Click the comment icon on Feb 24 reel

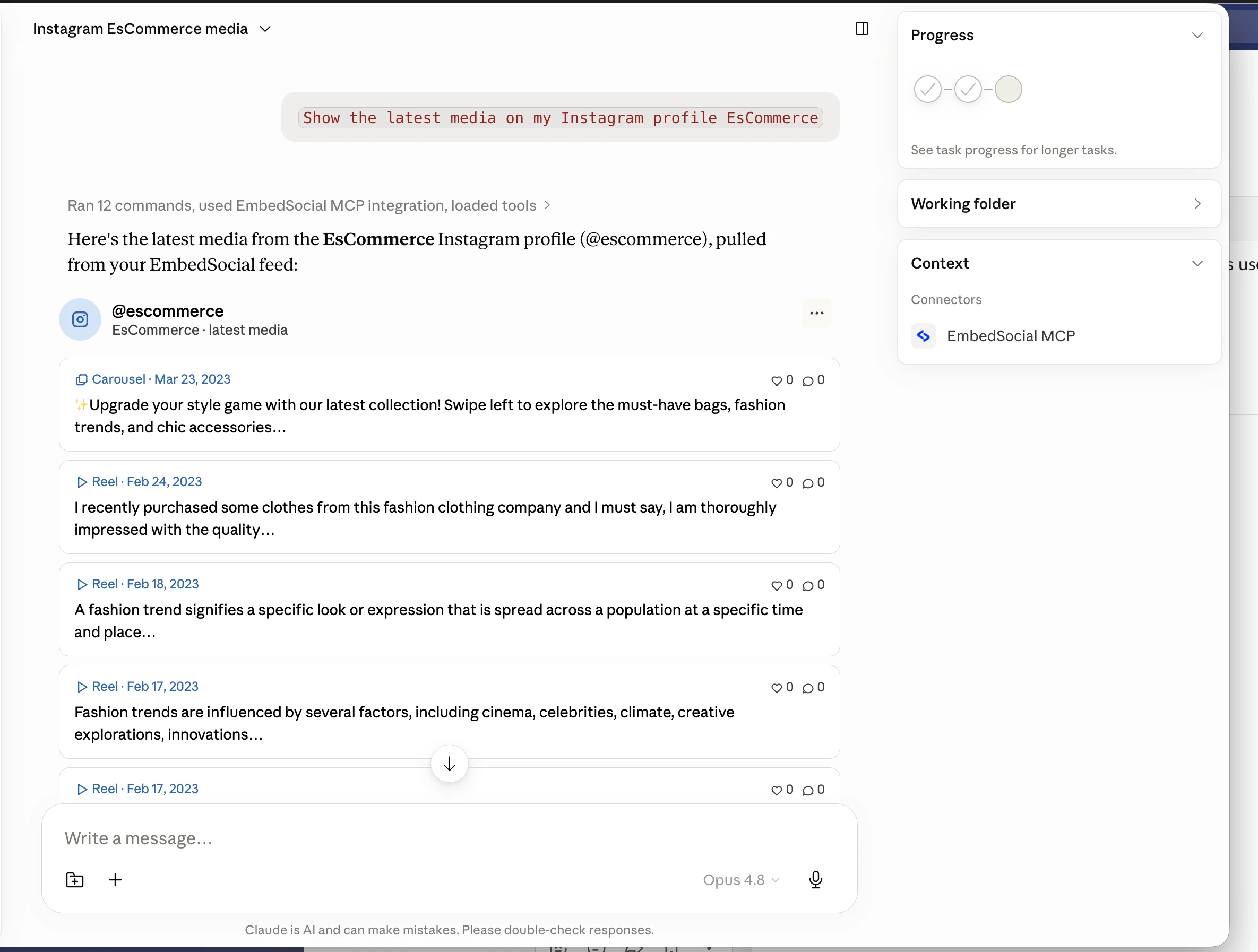[x=807, y=483]
